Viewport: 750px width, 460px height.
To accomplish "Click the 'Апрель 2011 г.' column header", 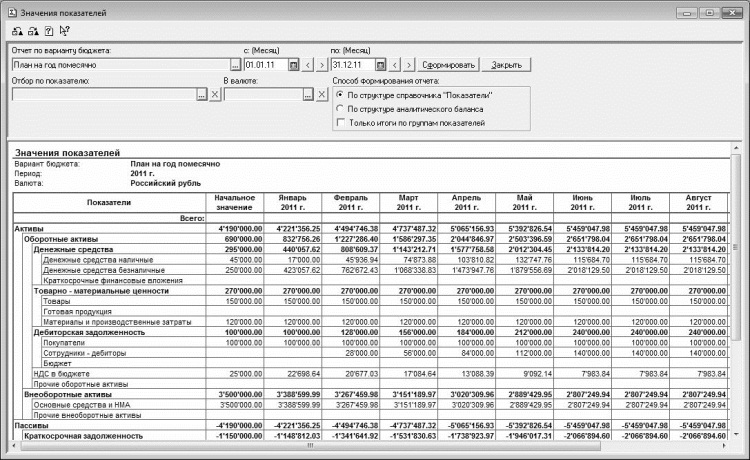I will tap(466, 203).
